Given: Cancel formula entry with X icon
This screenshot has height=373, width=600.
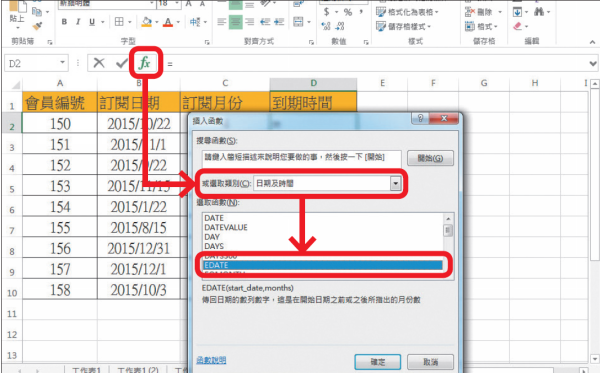Looking at the screenshot, I should coord(99,63).
